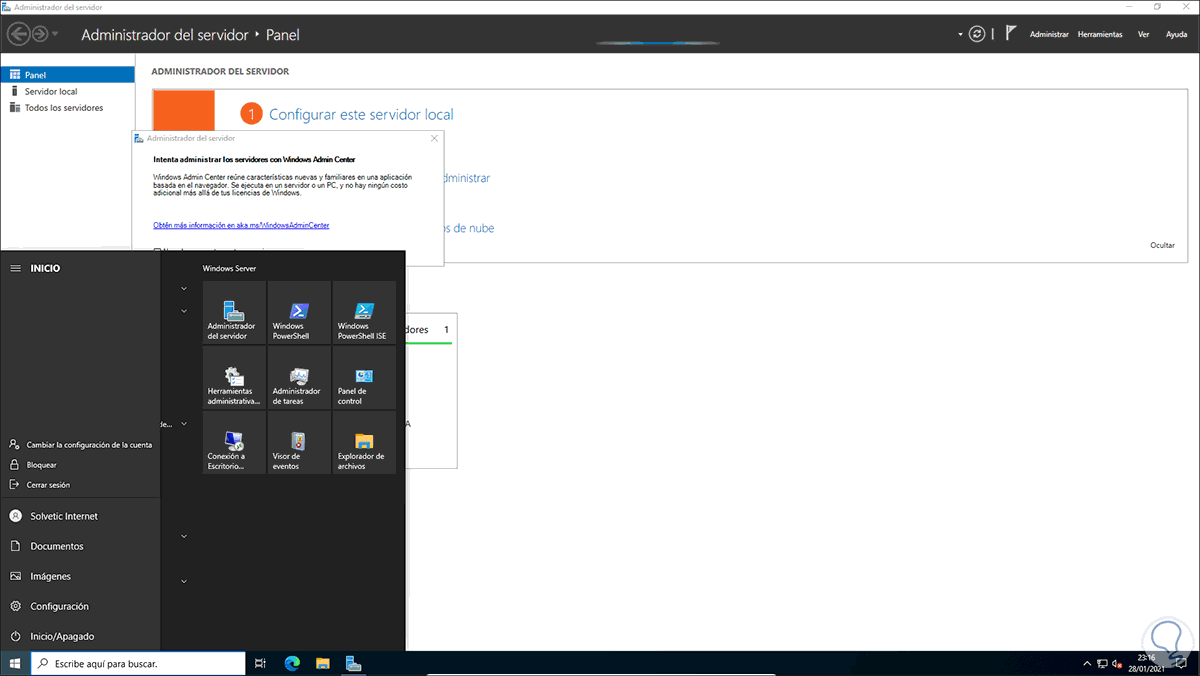
Task: Go back with the header back arrow
Action: (x=18, y=34)
